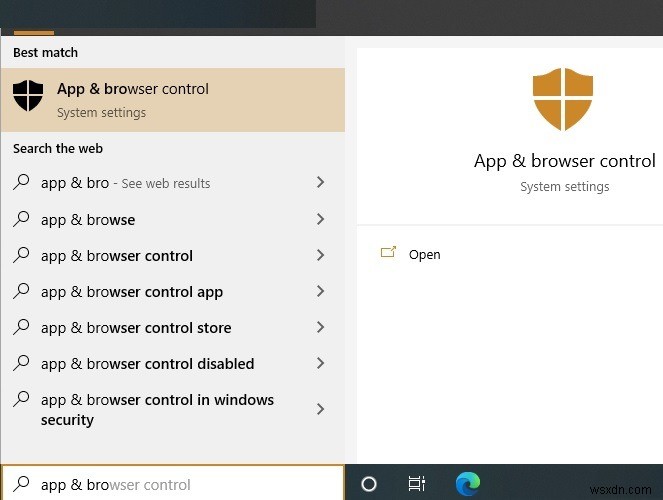This screenshot has height=500, width=663.
Task: Click the 'Search the web' section heading
Action: pos(58,148)
